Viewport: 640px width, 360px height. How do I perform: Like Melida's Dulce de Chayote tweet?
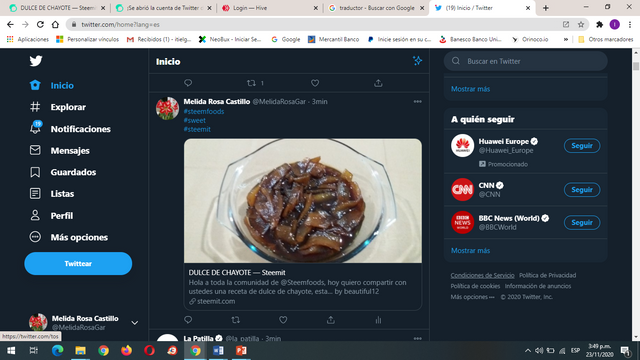click(283, 320)
